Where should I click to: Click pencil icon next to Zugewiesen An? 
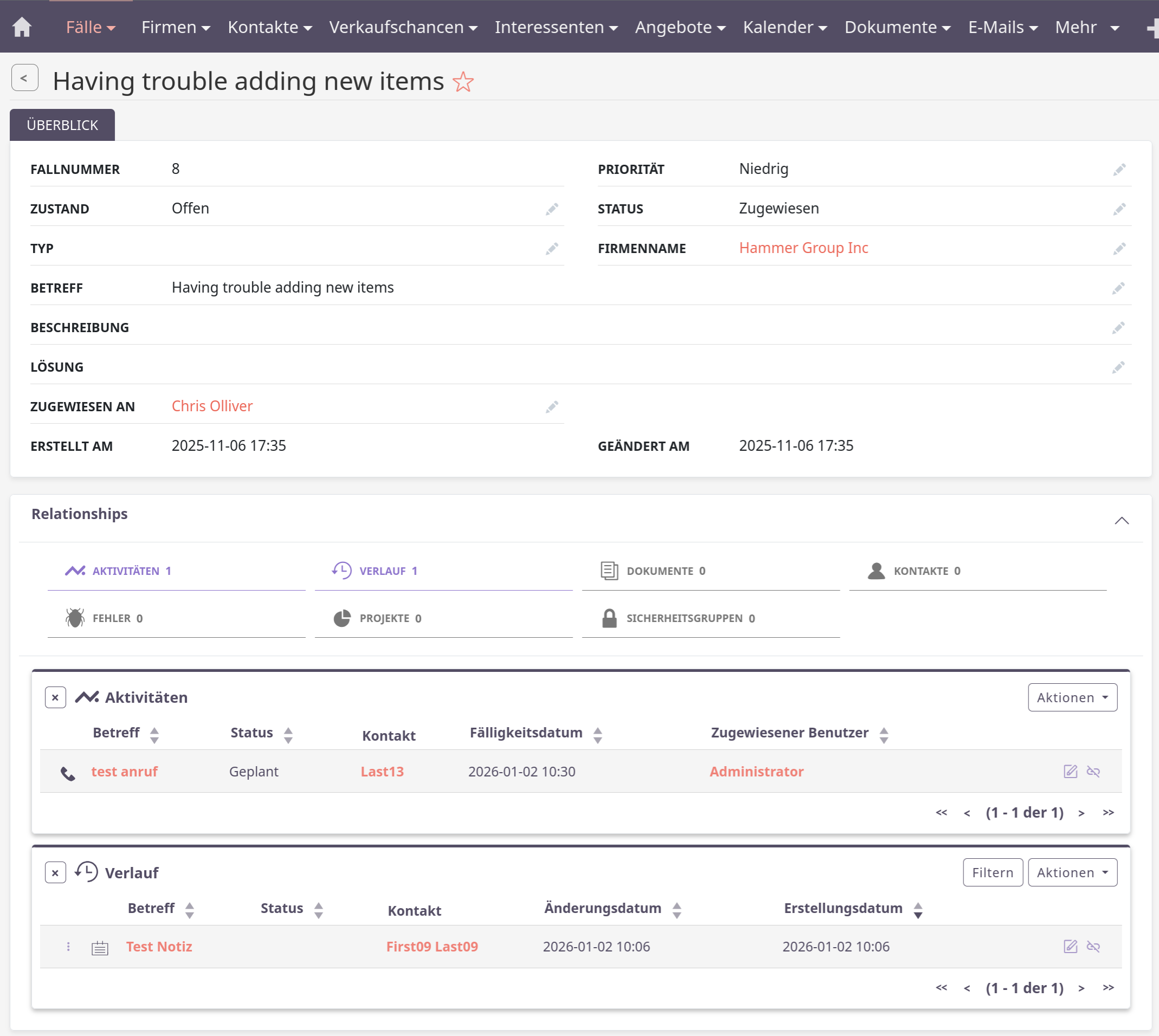(551, 407)
